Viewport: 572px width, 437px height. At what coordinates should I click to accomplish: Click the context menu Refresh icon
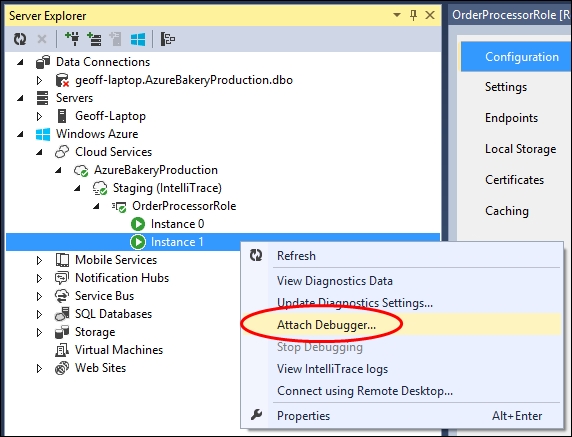click(256, 255)
